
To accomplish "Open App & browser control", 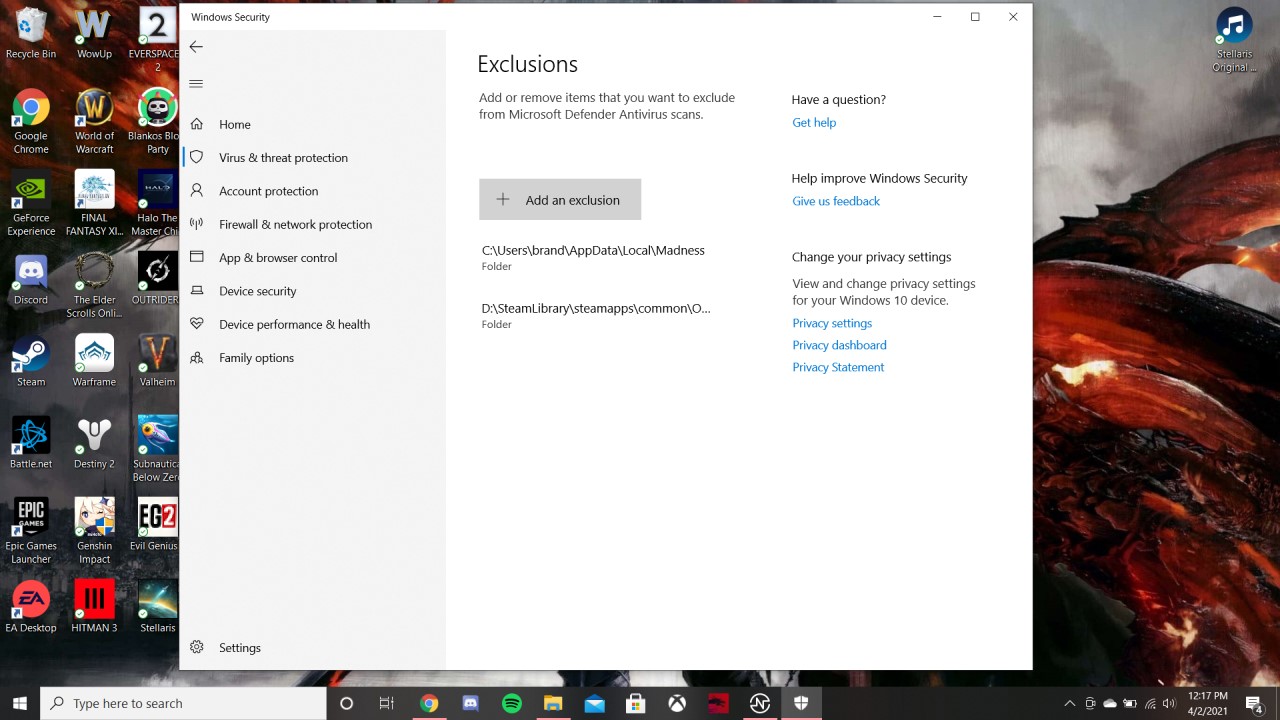I will [x=278, y=258].
